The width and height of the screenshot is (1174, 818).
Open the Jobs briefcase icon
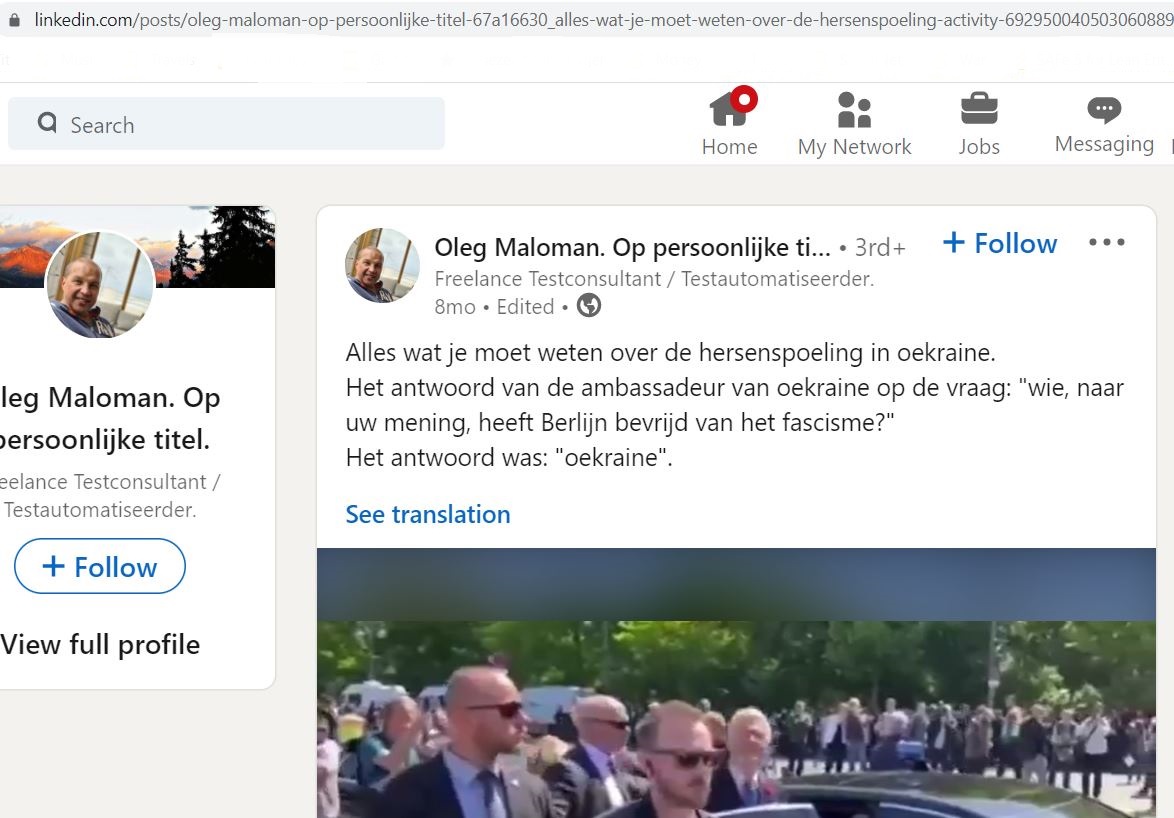(x=979, y=109)
